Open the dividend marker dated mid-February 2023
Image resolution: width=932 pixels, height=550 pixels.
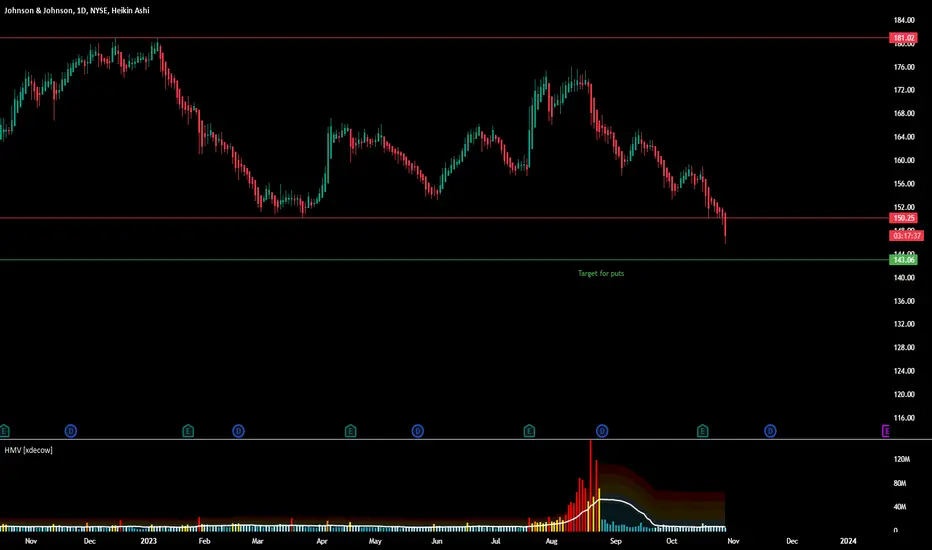(x=238, y=431)
